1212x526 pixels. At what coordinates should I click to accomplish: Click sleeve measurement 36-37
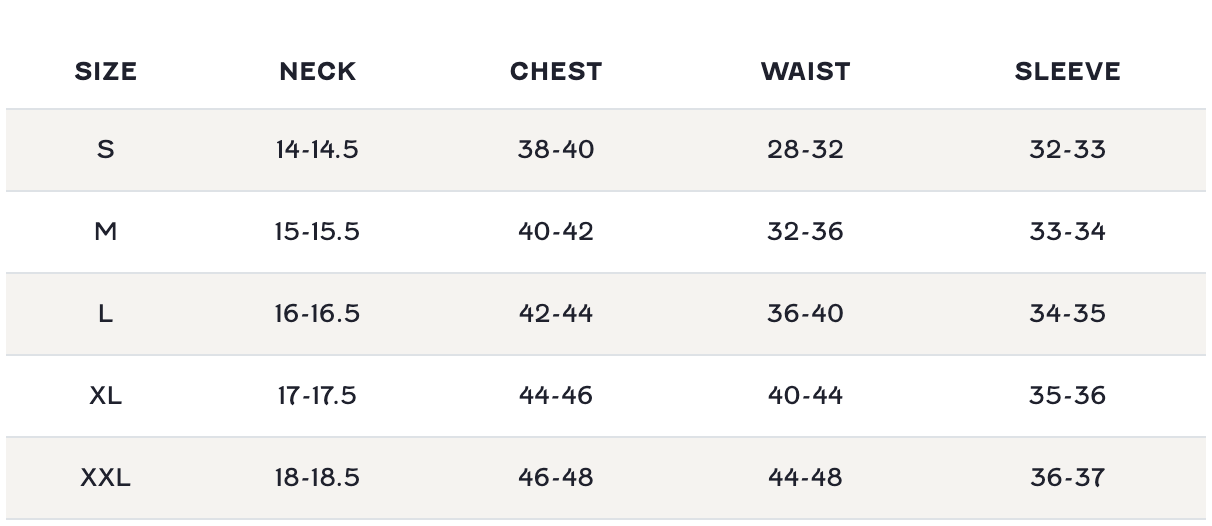[x=1067, y=478]
